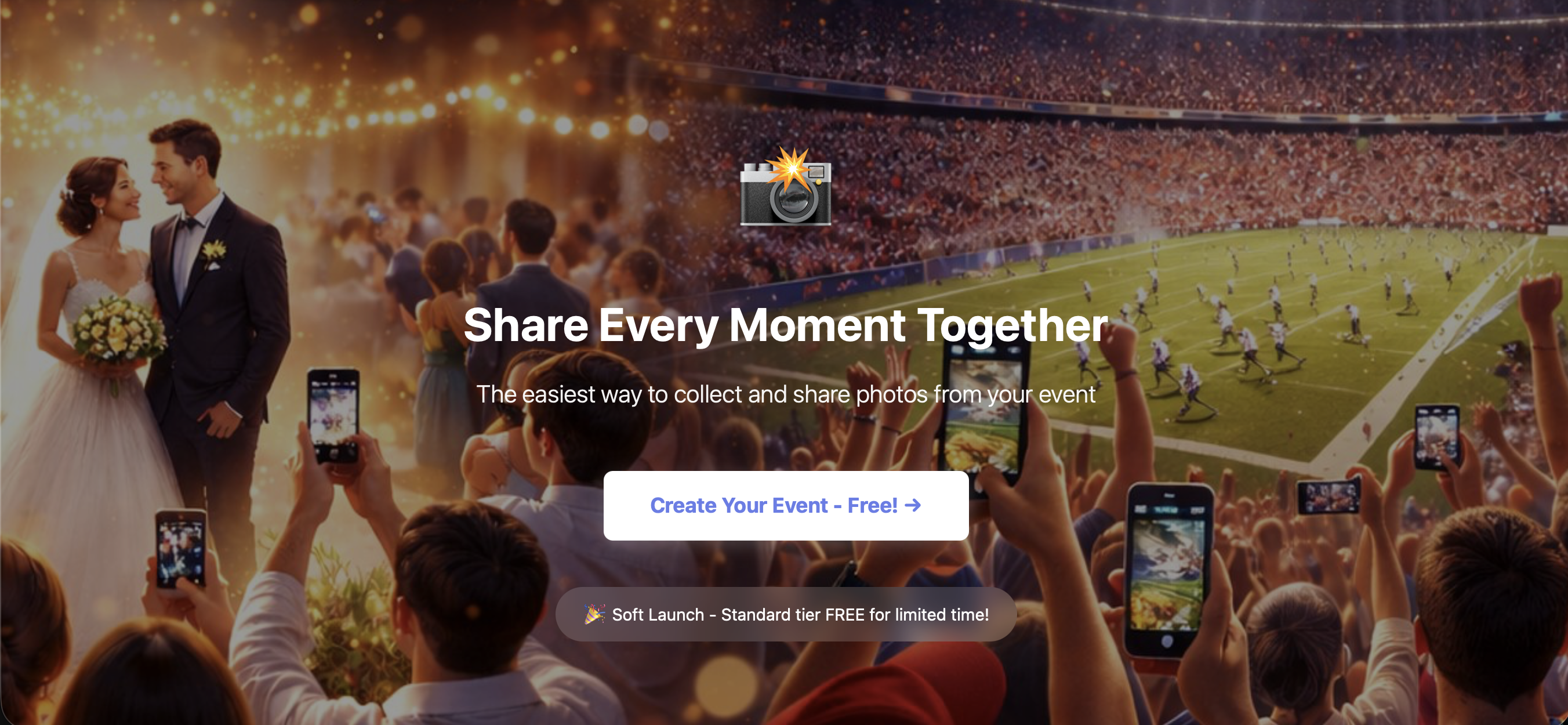
Task: Click the easiest way to collect photos subtitle
Action: (x=786, y=394)
